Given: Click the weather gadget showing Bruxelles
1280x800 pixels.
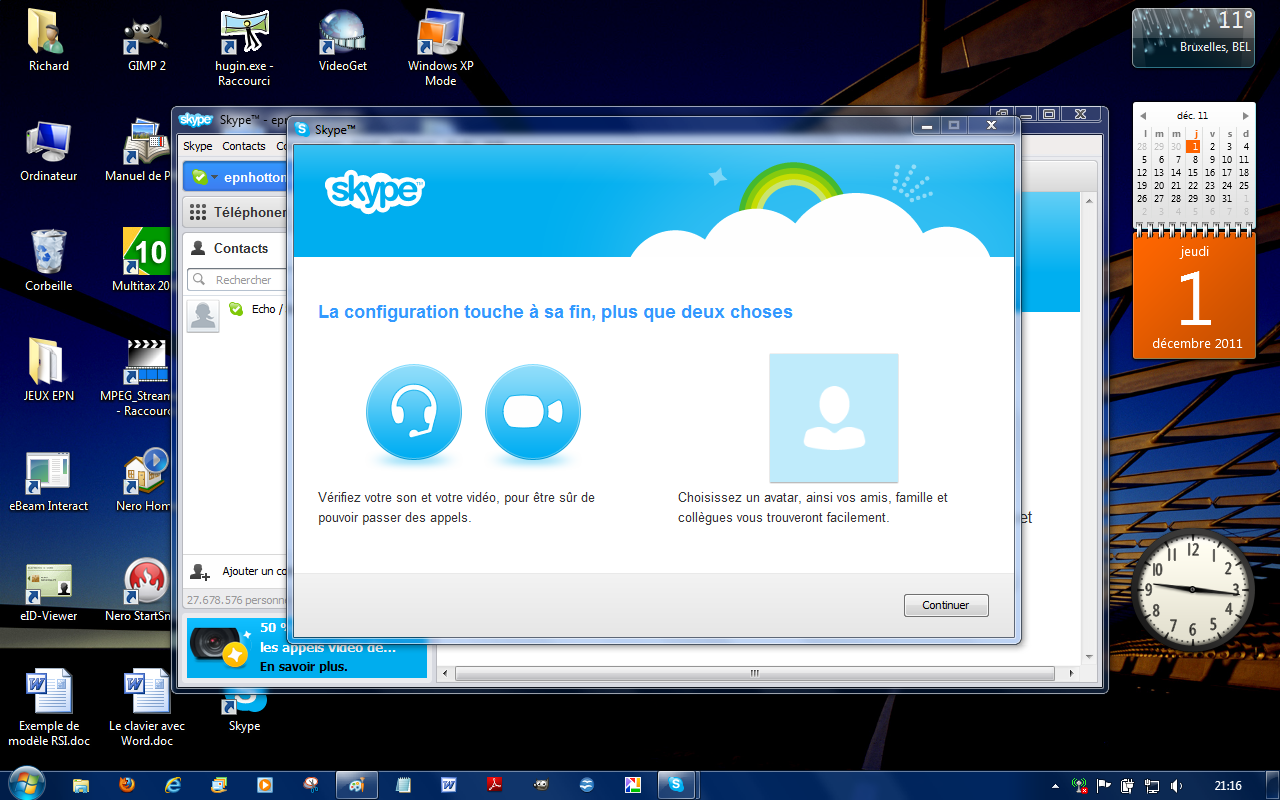Looking at the screenshot, I should coord(1193,37).
